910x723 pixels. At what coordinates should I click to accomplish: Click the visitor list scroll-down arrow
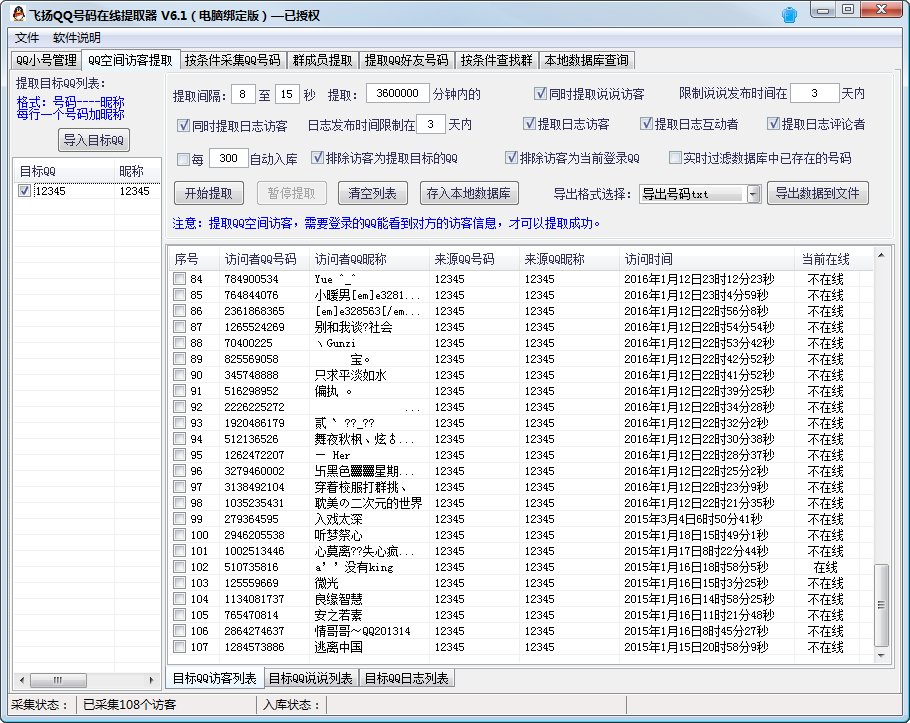[881, 658]
